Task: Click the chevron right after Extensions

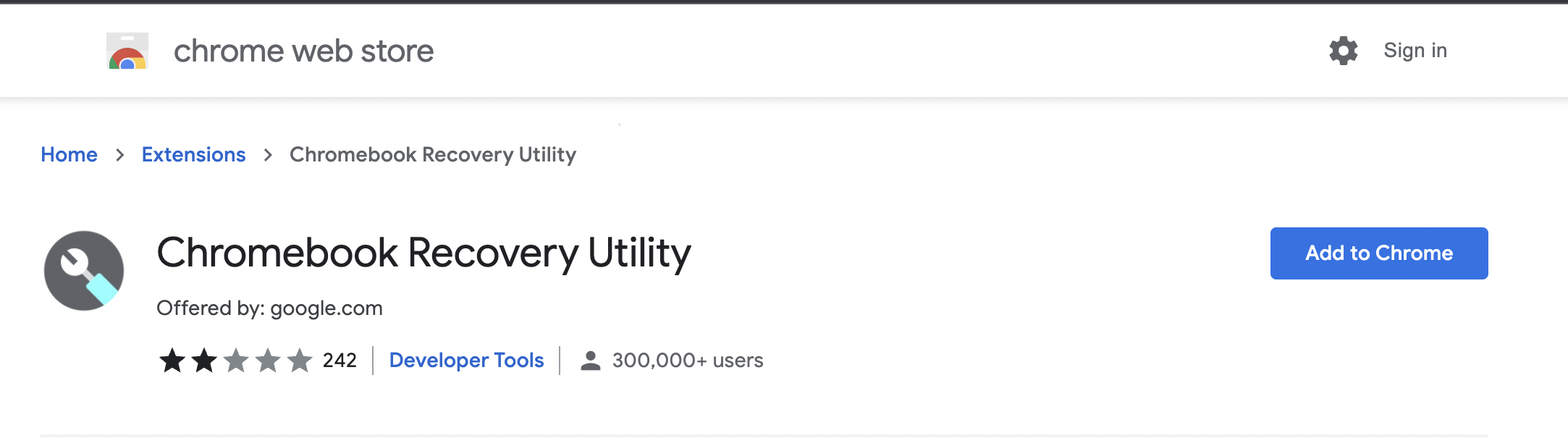Action: point(268,155)
